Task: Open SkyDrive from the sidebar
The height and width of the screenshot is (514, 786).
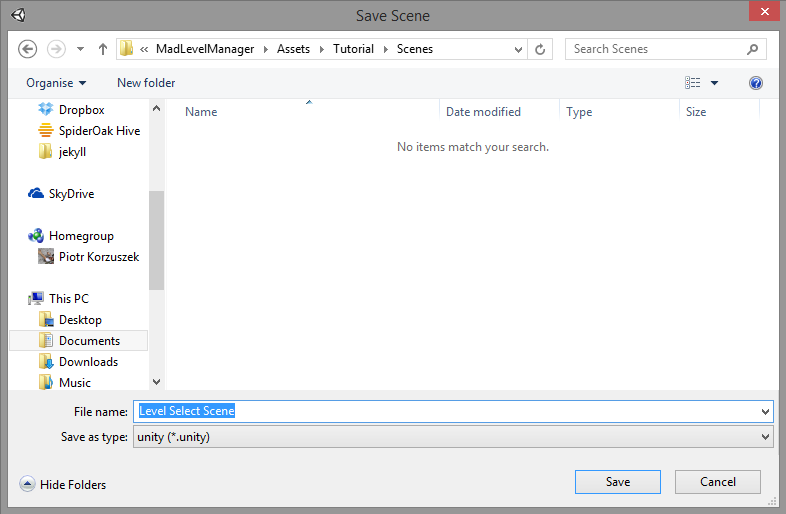Action: pyautogui.click(x=71, y=194)
